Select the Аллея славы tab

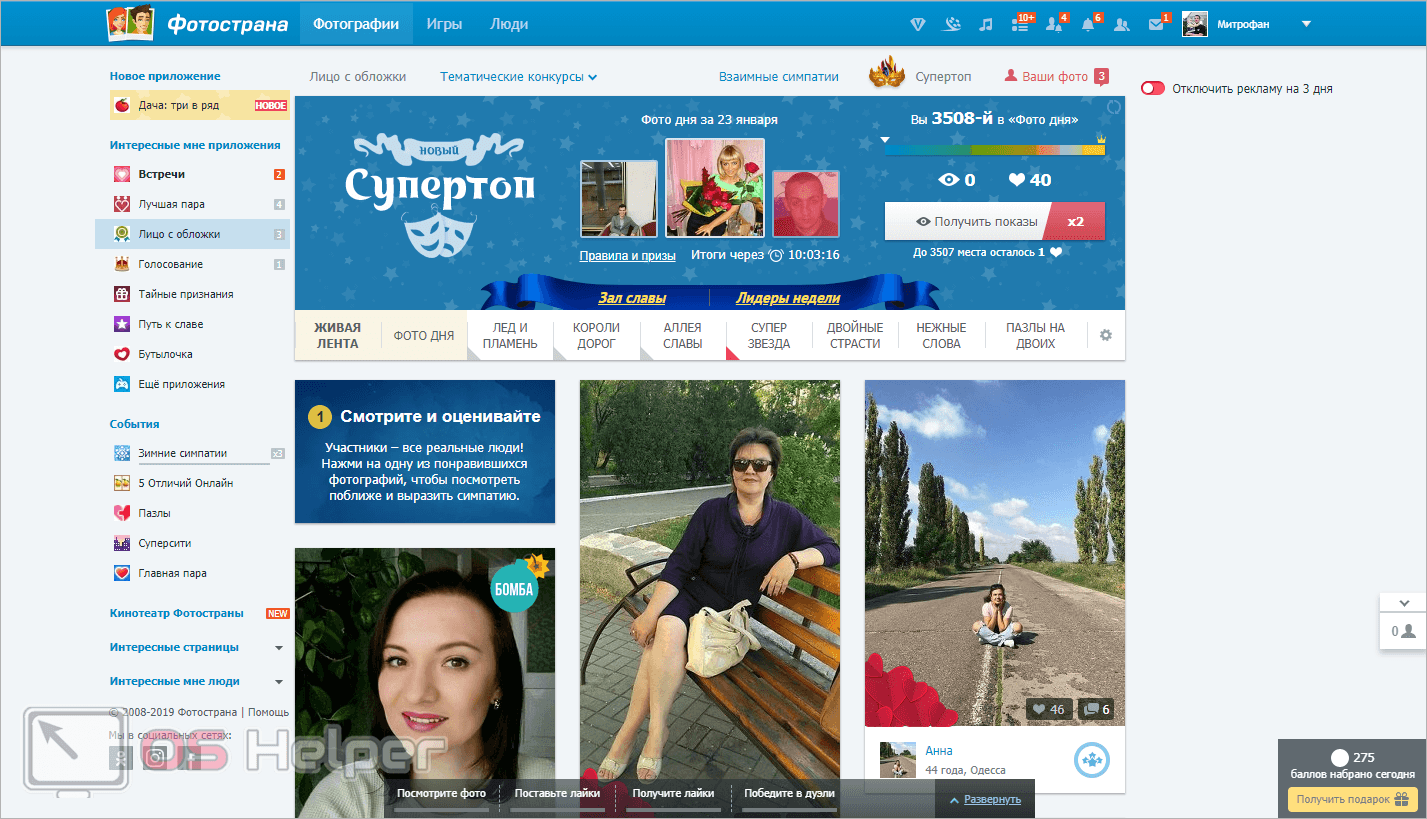point(682,335)
